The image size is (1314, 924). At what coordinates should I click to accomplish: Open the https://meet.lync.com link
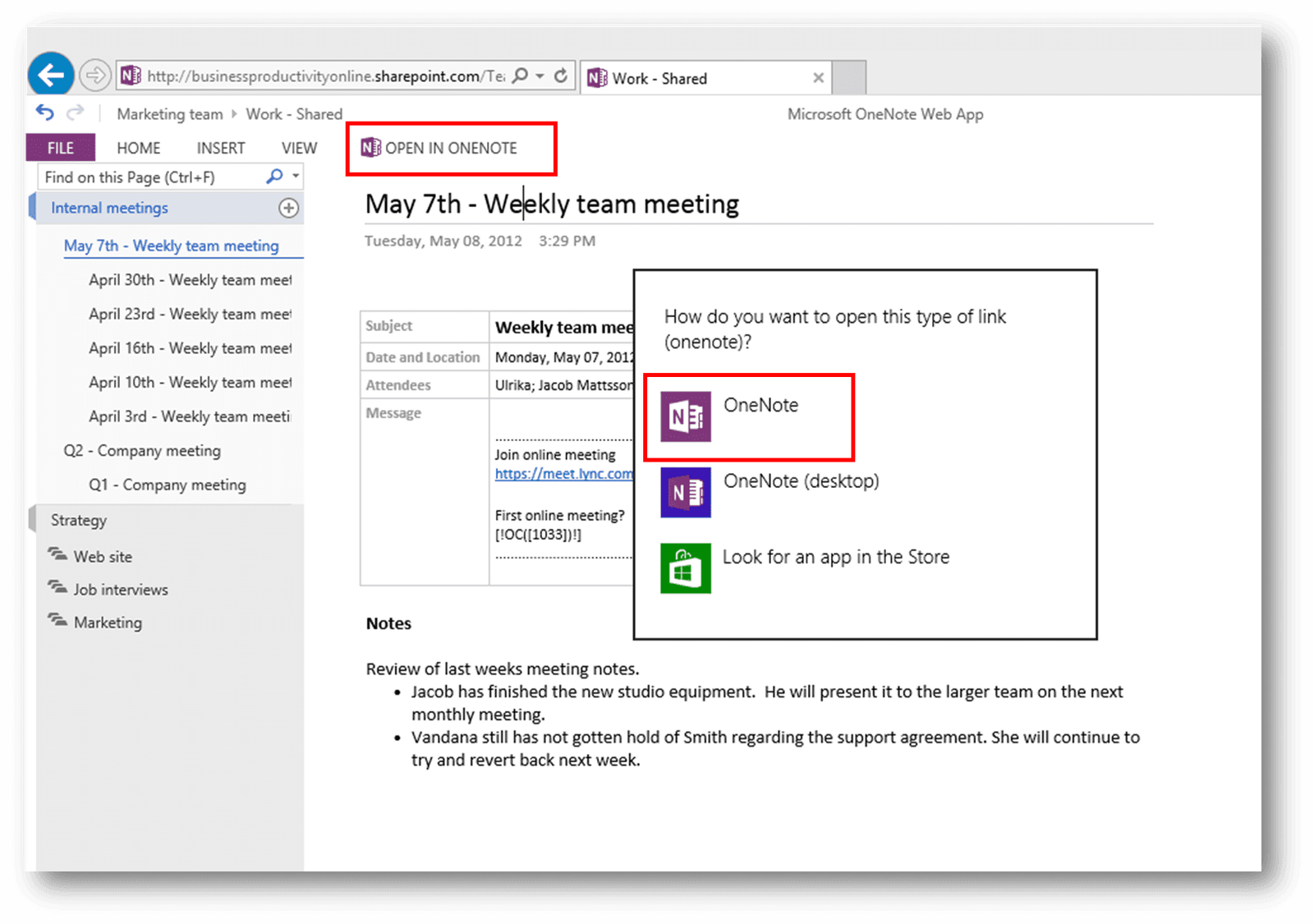tap(564, 474)
